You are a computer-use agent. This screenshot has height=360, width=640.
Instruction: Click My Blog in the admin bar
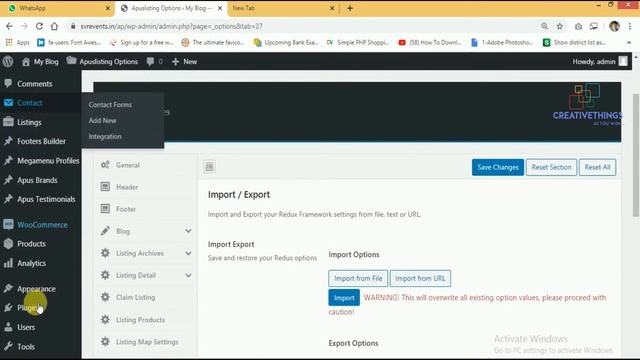pos(40,62)
